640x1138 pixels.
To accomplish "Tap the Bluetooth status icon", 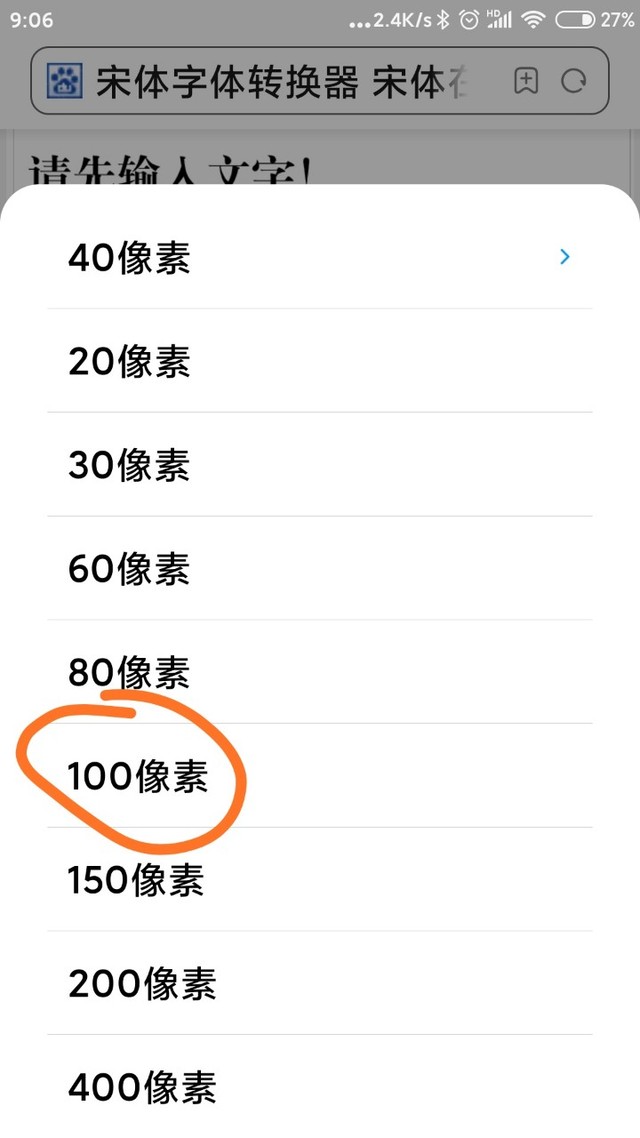I will [x=444, y=20].
